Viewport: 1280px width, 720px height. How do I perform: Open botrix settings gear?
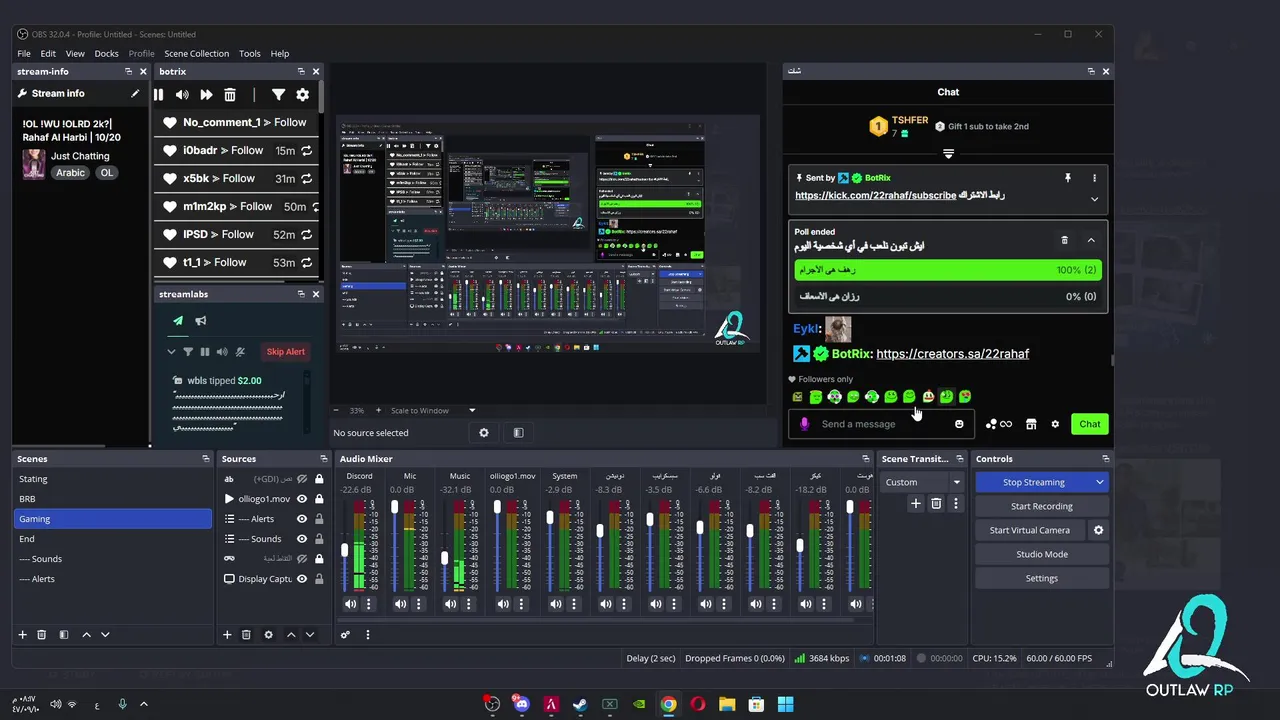[x=302, y=94]
